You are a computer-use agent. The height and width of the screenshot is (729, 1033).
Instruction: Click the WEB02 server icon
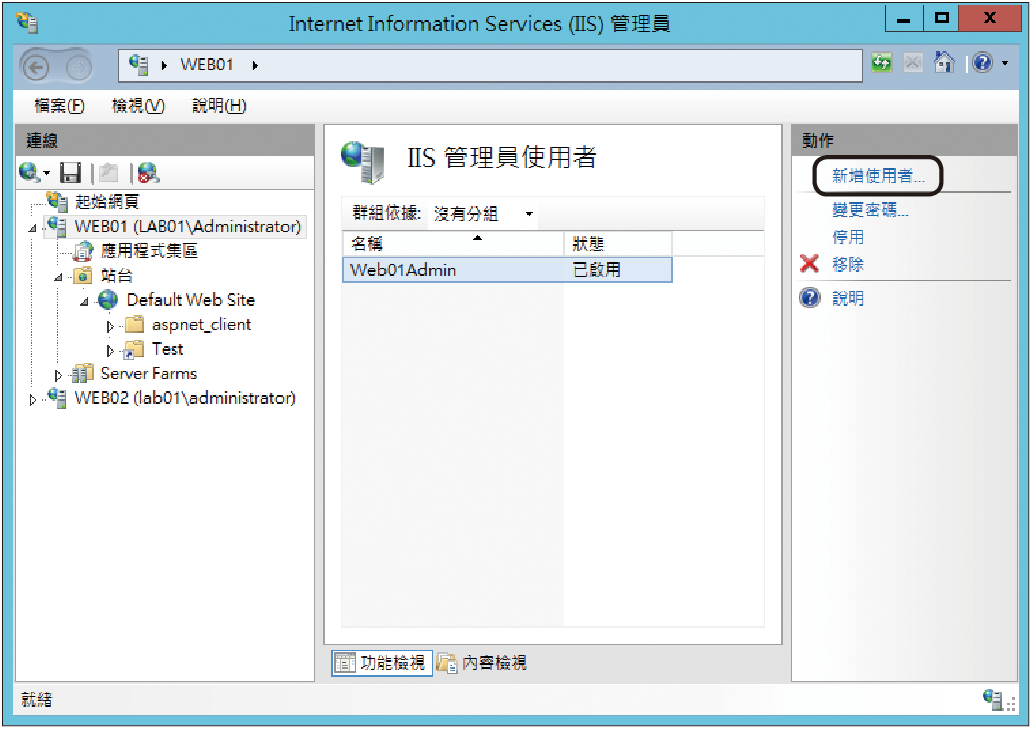click(x=57, y=398)
